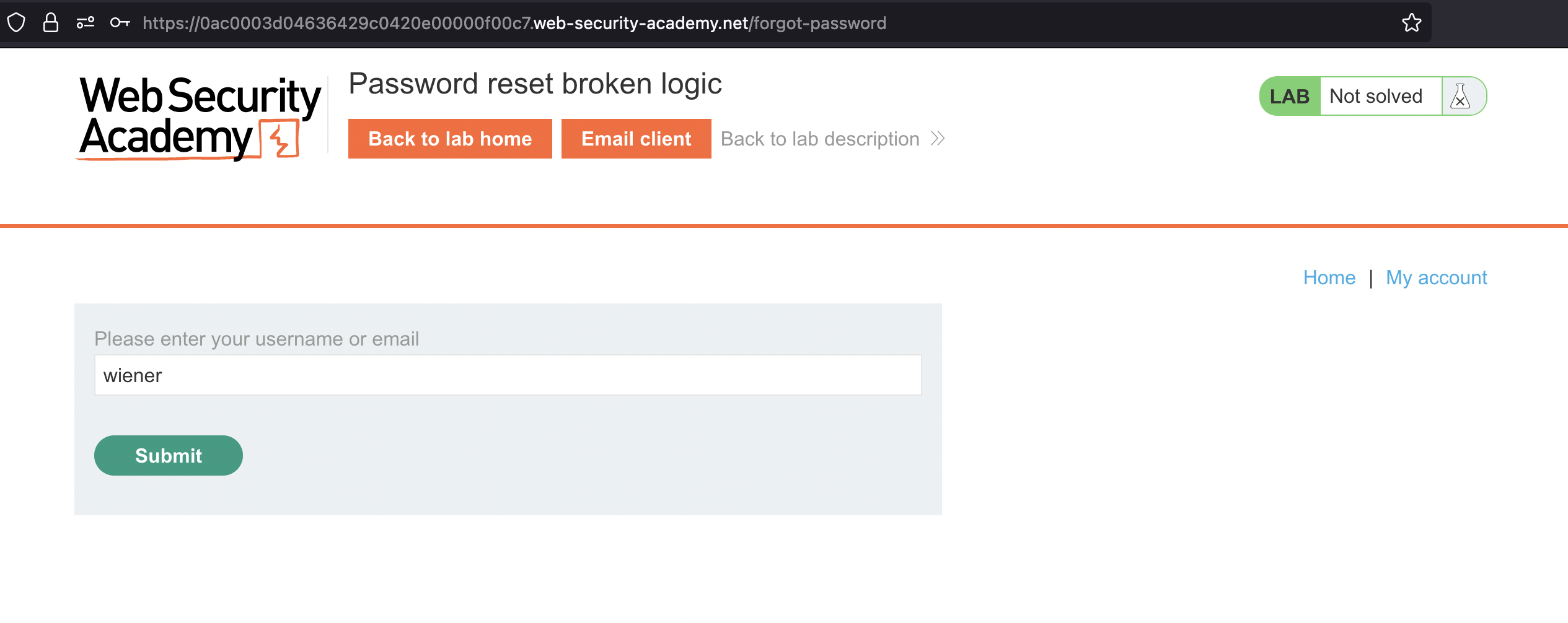This screenshot has width=1568, height=623.
Task: Open the Email client
Action: point(636,139)
